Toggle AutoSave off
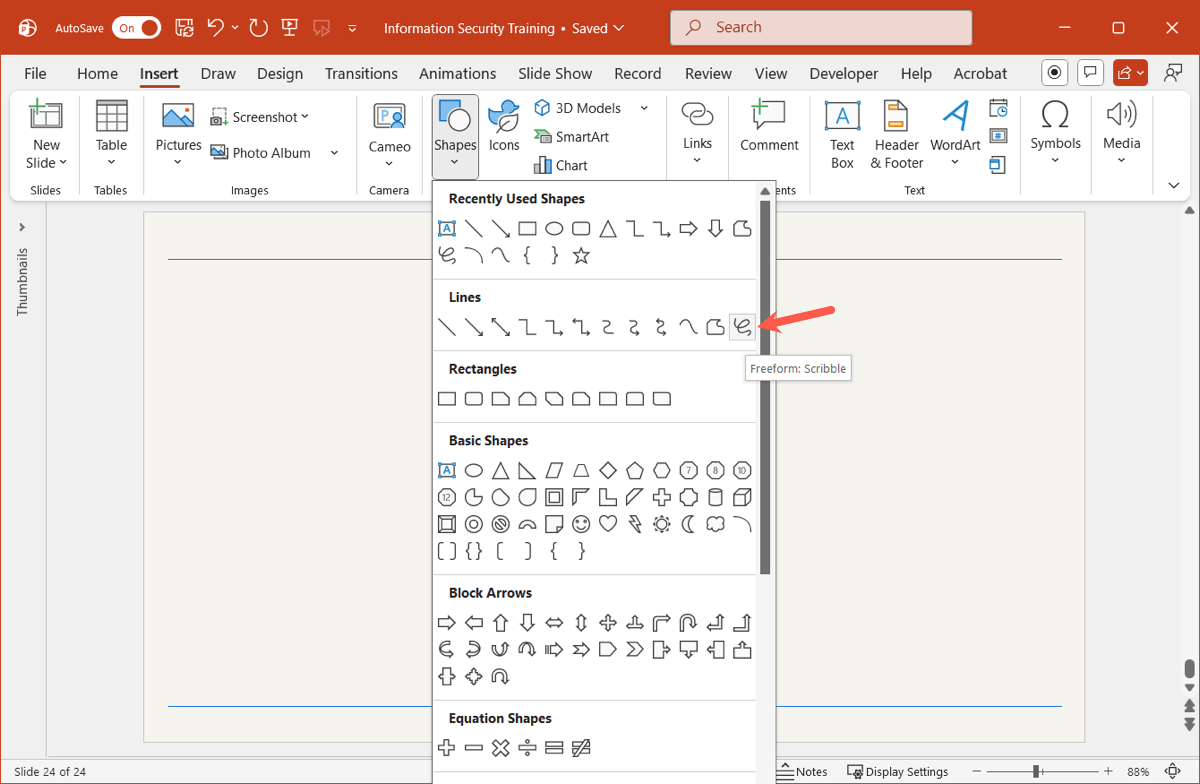1200x784 pixels. point(137,28)
